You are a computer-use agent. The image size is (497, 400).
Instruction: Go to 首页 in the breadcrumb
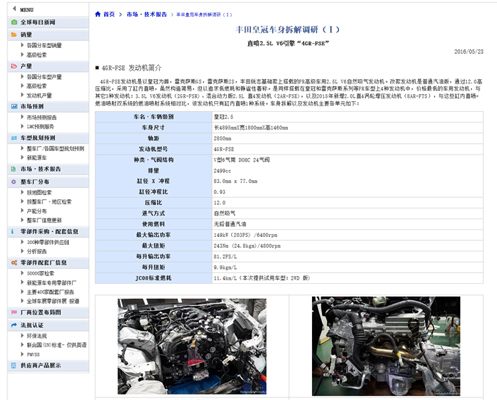click(109, 14)
